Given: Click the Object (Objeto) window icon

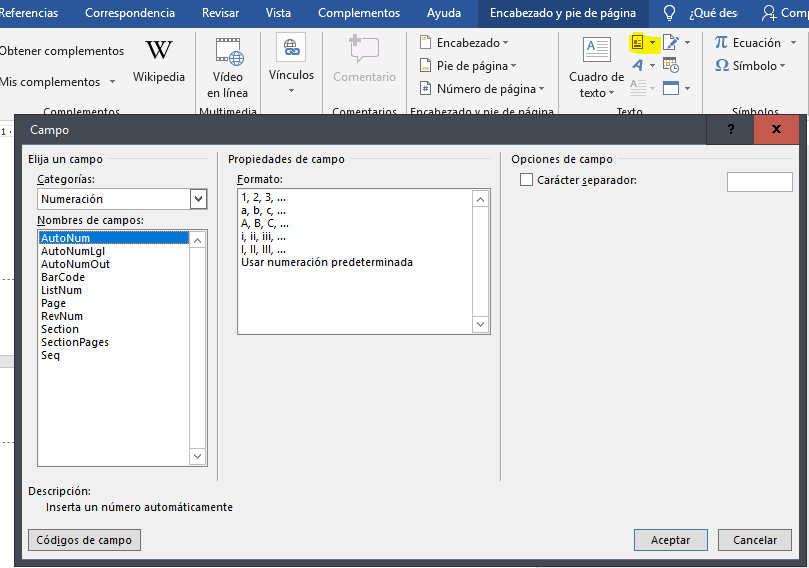Looking at the screenshot, I should point(671,88).
